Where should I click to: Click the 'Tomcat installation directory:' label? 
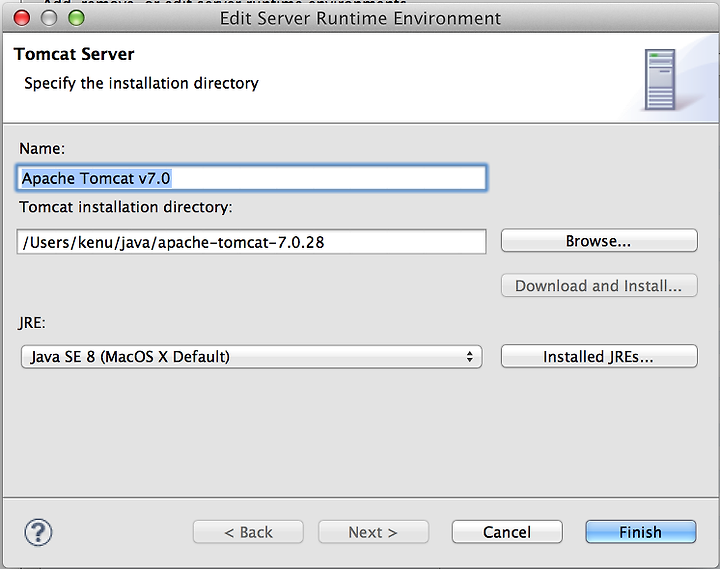pos(126,207)
